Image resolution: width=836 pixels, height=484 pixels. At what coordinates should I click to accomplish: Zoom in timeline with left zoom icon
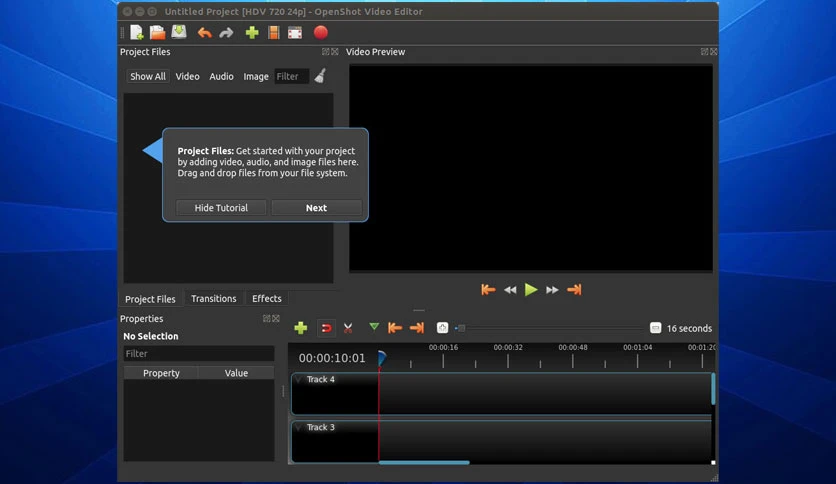pos(442,328)
